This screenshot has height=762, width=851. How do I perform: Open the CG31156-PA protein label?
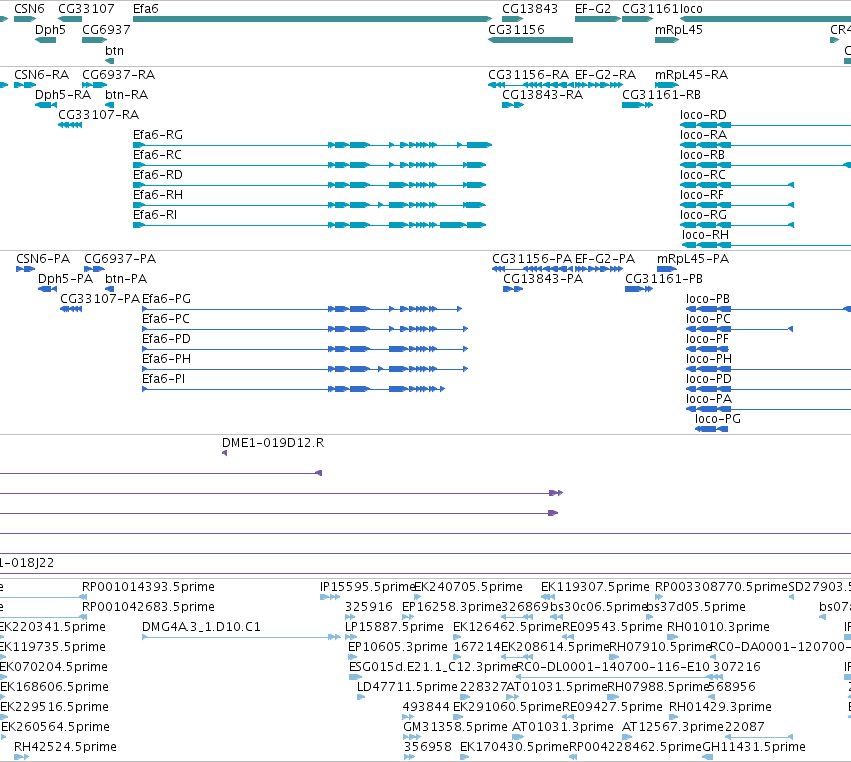tap(532, 258)
